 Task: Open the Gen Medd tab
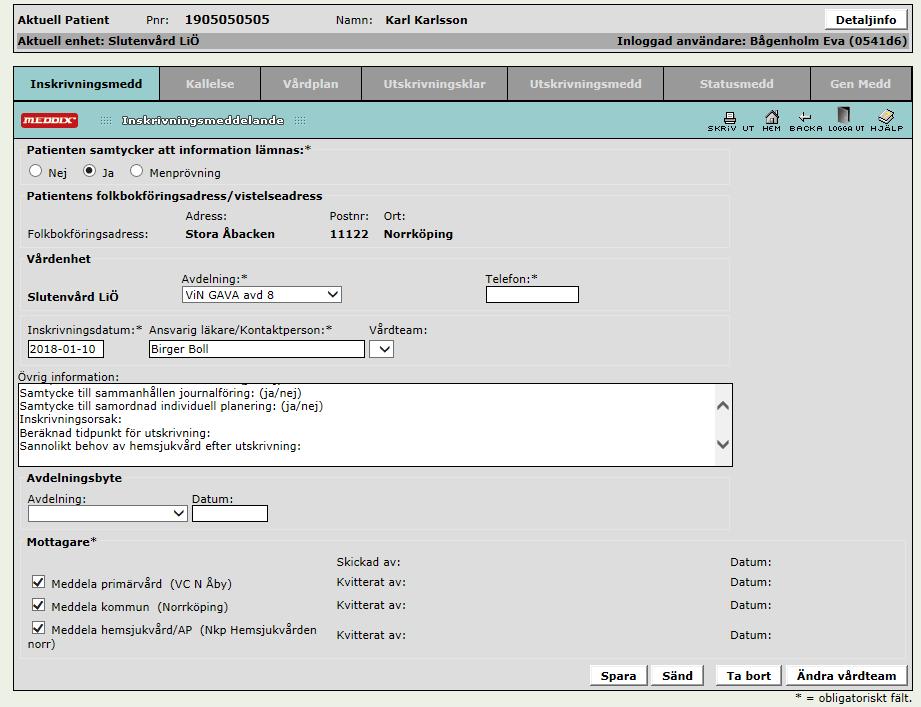click(861, 84)
